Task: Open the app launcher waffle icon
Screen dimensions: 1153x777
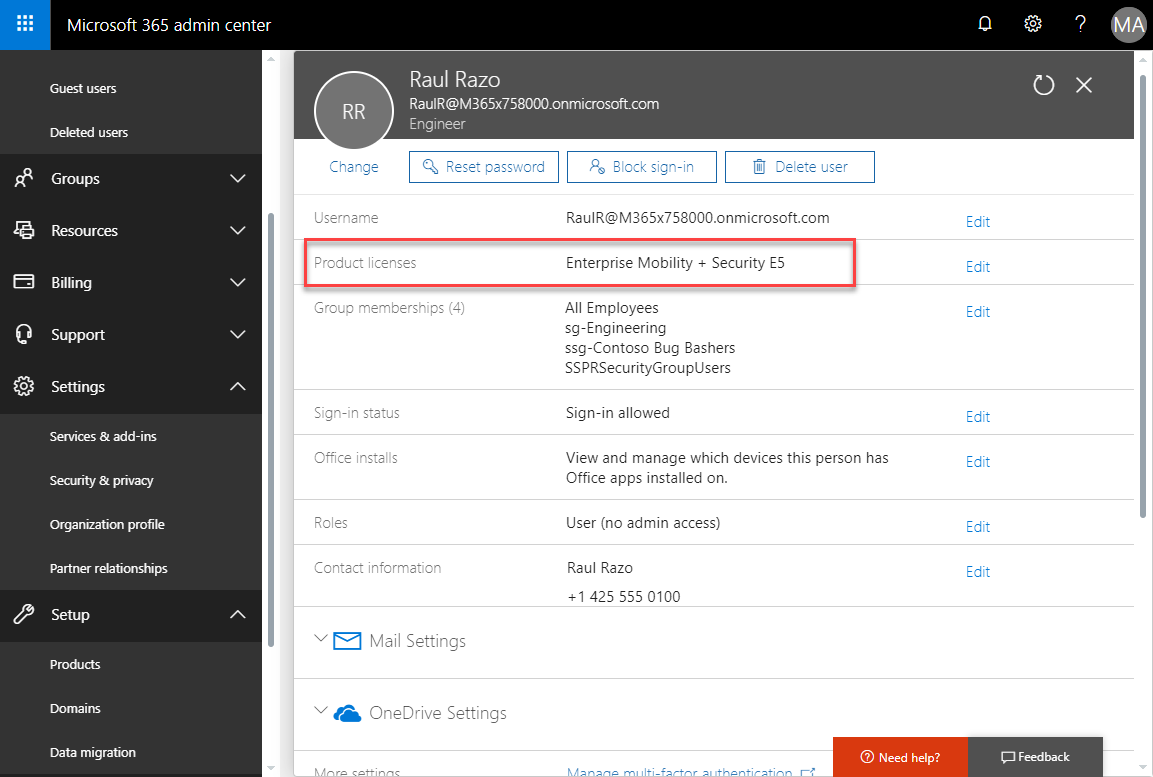Action: click(25, 25)
